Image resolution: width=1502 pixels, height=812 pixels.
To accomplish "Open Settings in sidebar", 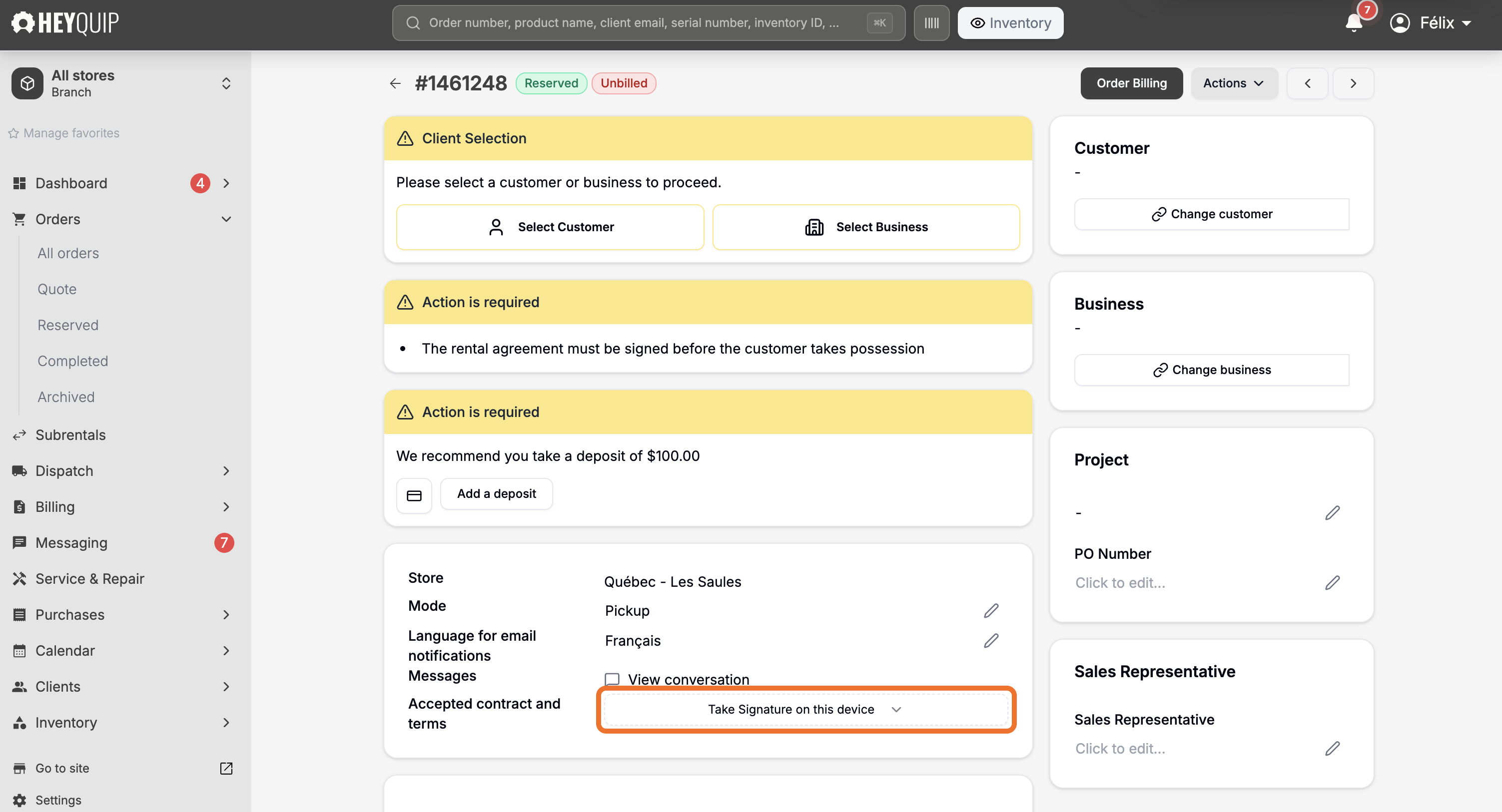I will (58, 800).
